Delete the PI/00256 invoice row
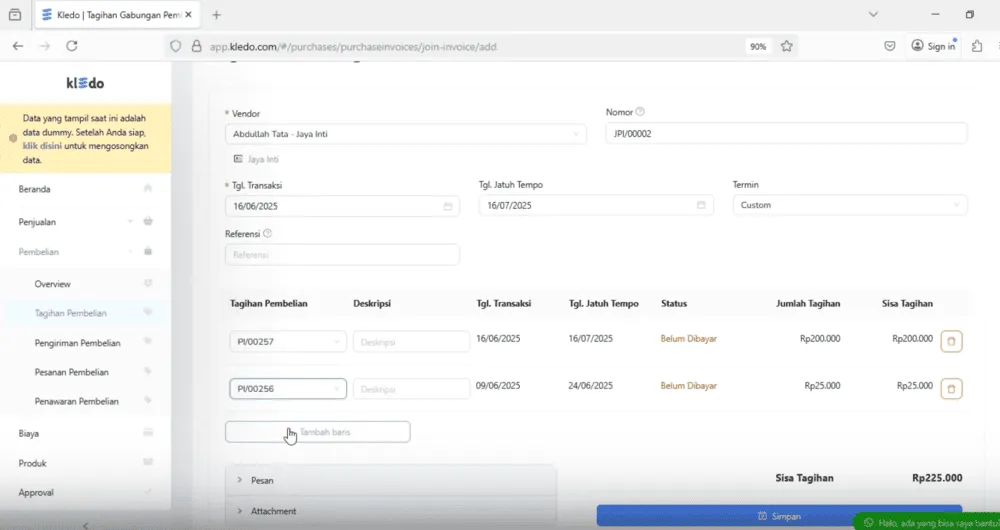Viewport: 1000px width, 530px height. [951, 388]
